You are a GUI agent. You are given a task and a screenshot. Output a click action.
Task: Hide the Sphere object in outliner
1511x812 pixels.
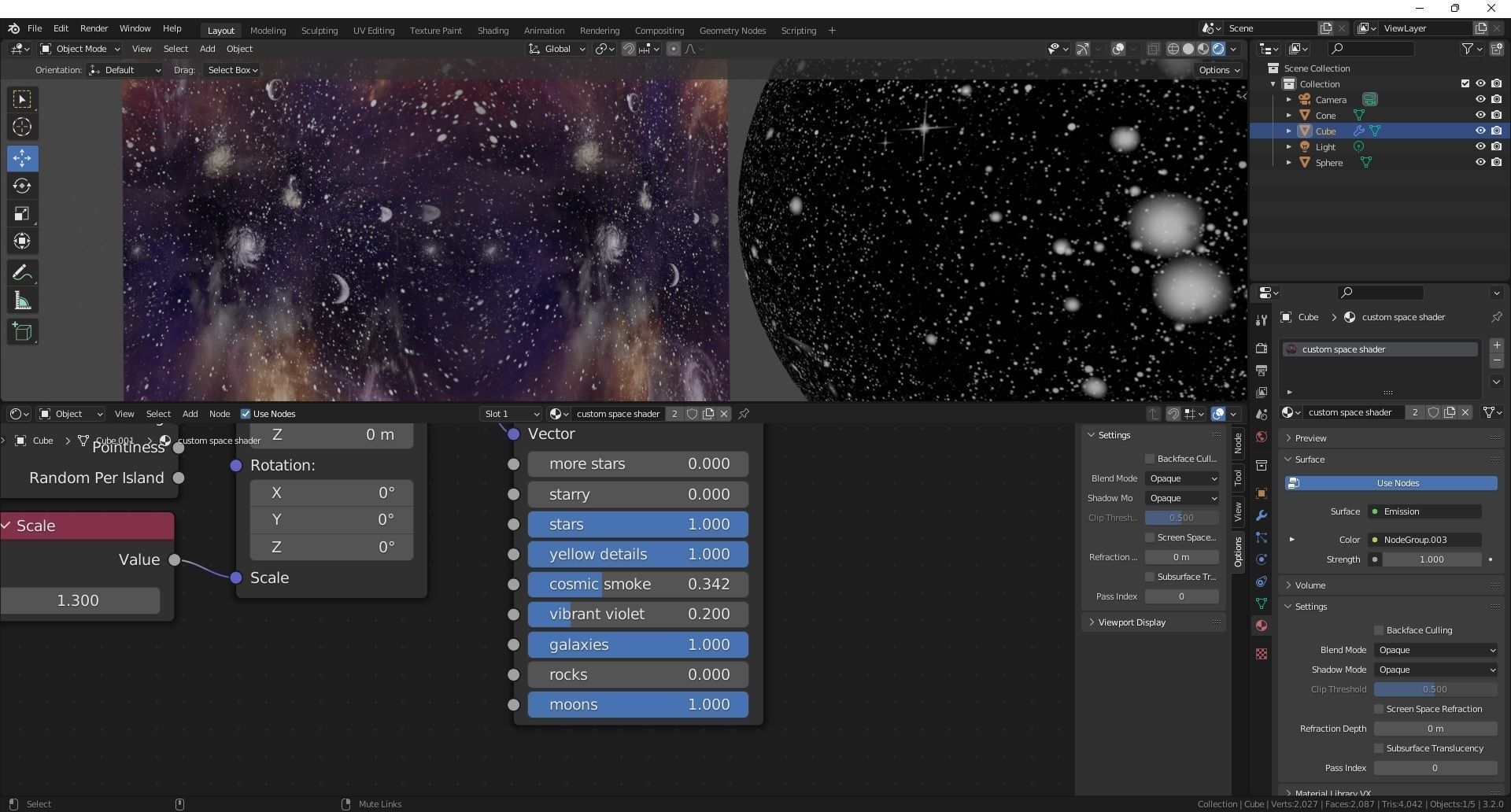coord(1480,163)
